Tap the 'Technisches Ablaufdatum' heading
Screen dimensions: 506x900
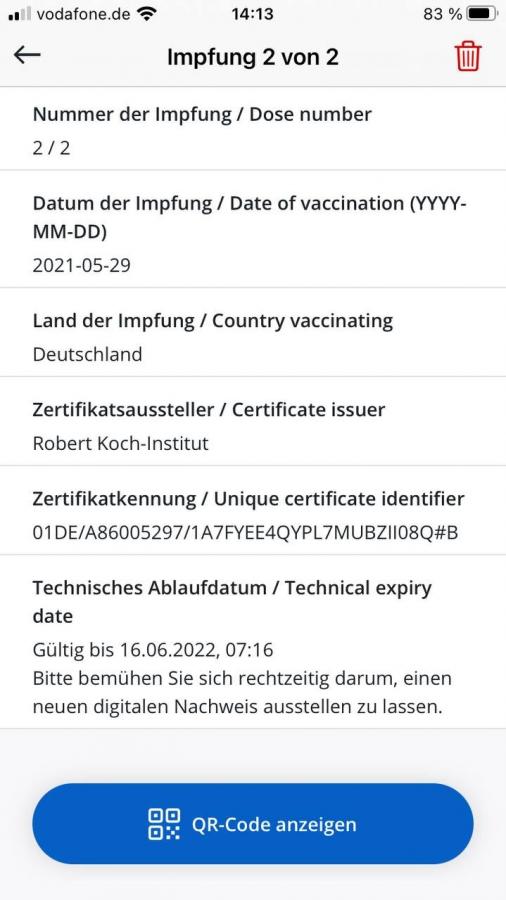154,588
